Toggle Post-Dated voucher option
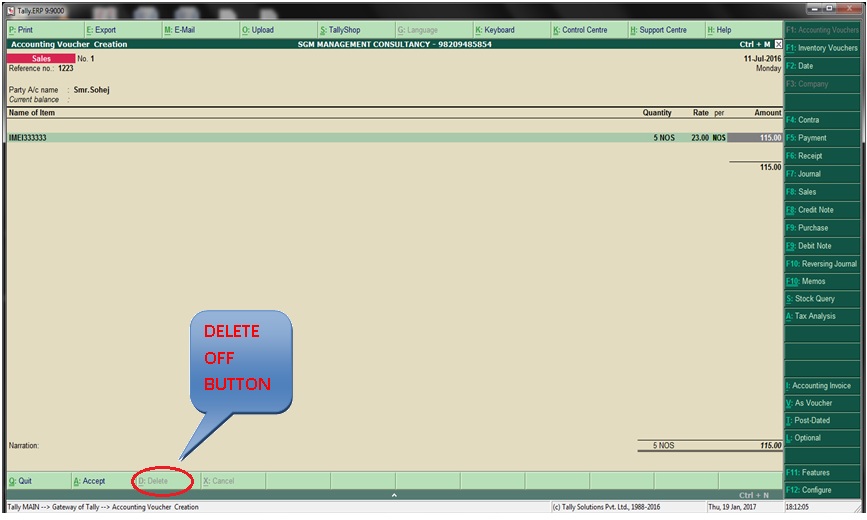 point(822,420)
